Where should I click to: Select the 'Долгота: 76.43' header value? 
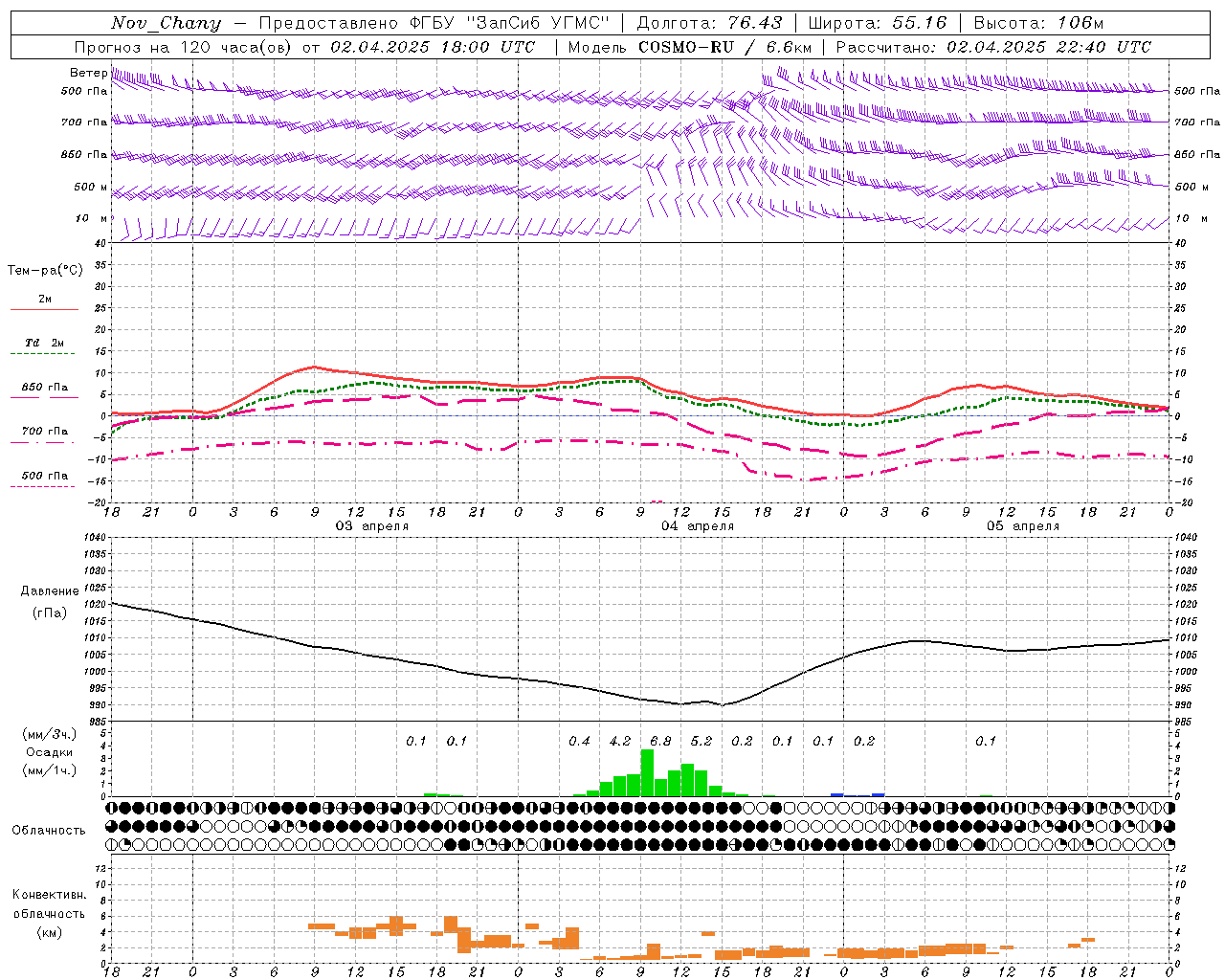coord(709,23)
